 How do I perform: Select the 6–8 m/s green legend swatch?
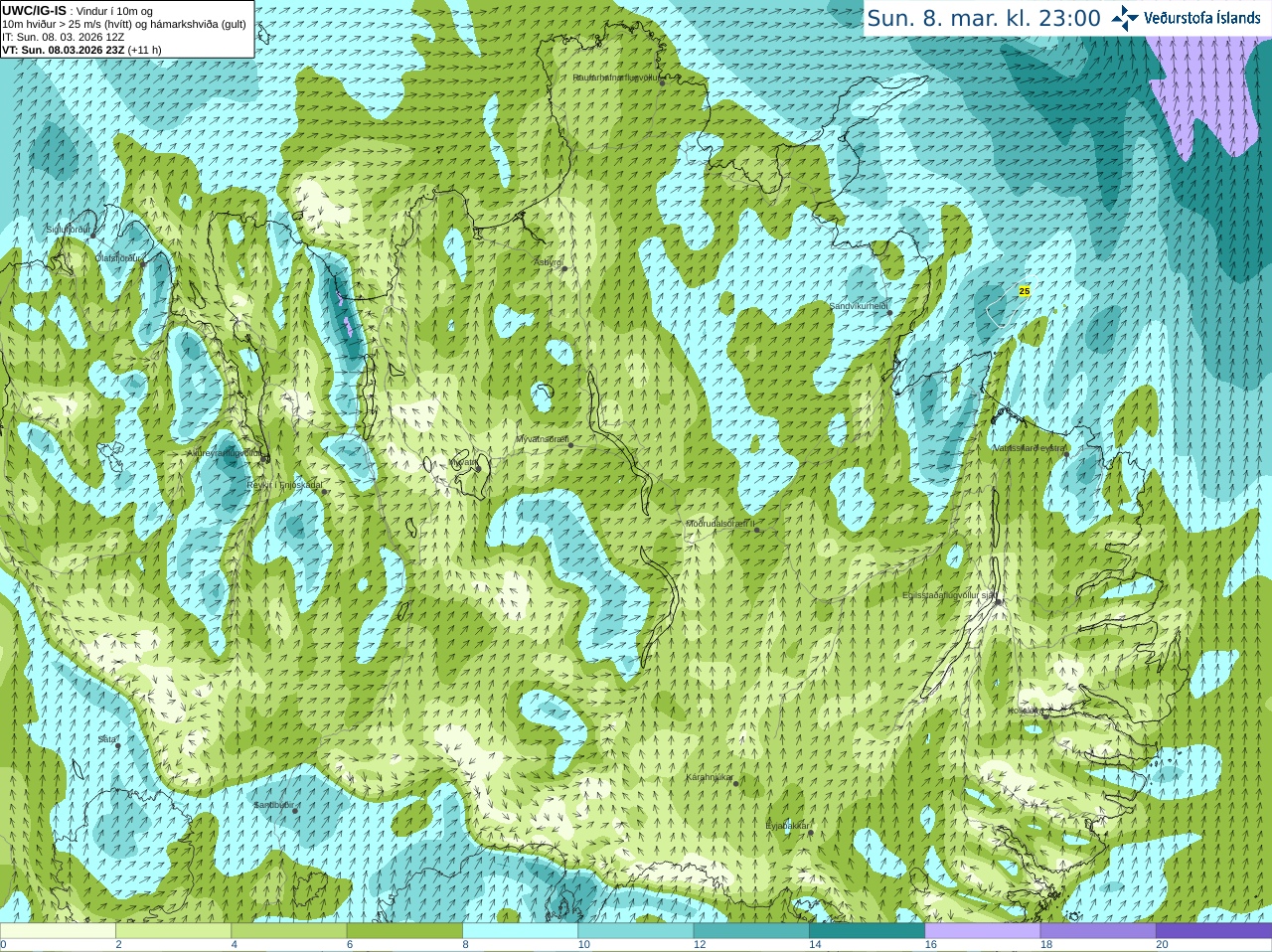404,931
